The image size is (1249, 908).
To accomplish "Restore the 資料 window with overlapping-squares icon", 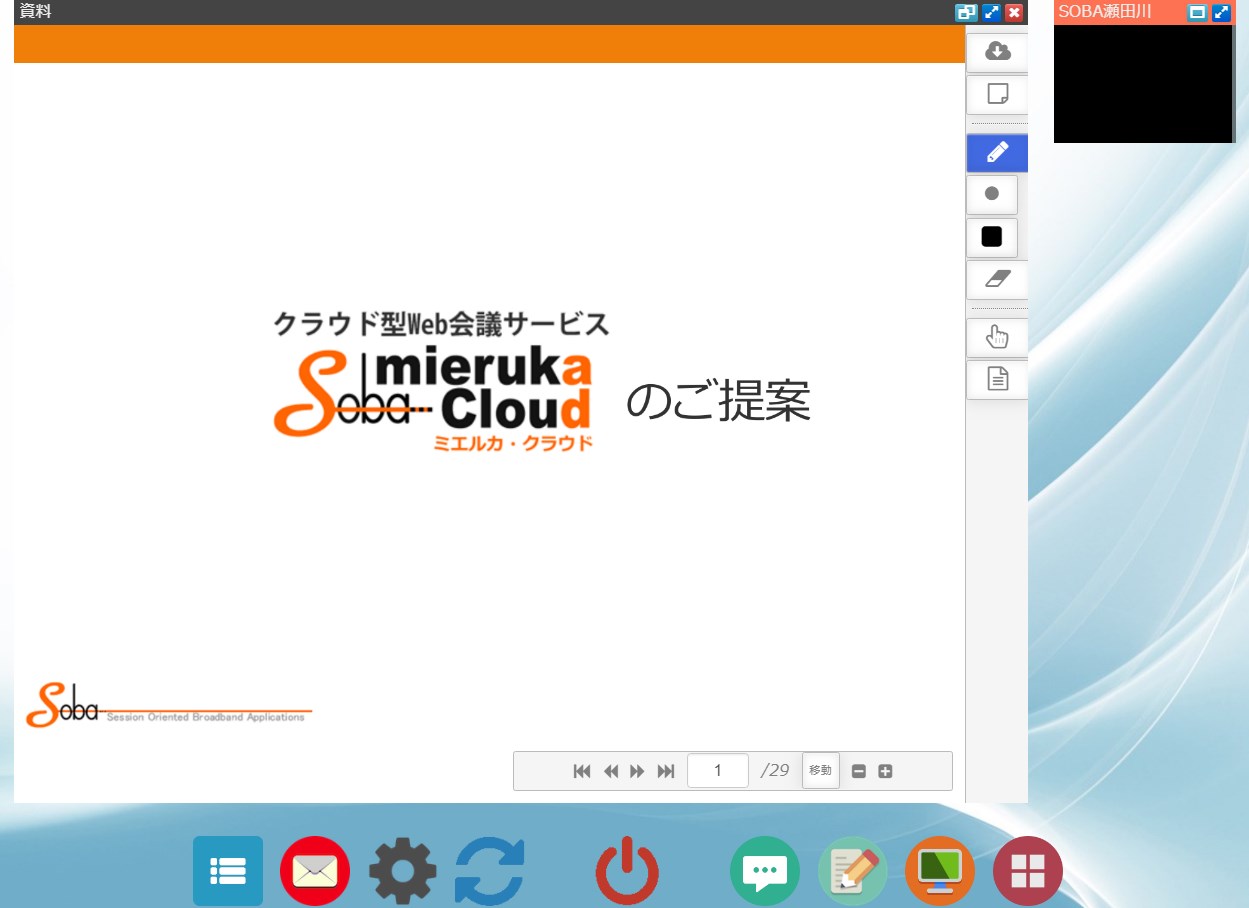I will click(966, 13).
